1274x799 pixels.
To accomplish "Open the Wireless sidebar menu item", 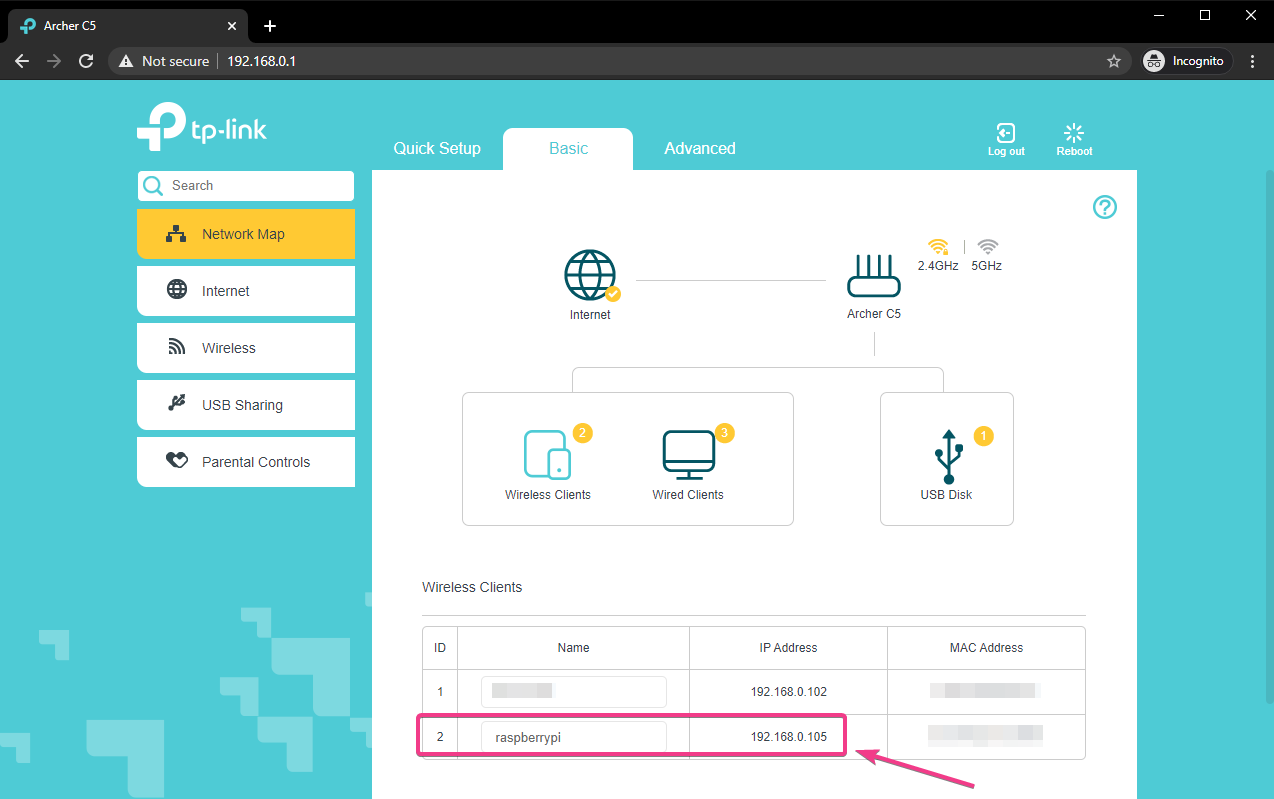I will point(246,348).
